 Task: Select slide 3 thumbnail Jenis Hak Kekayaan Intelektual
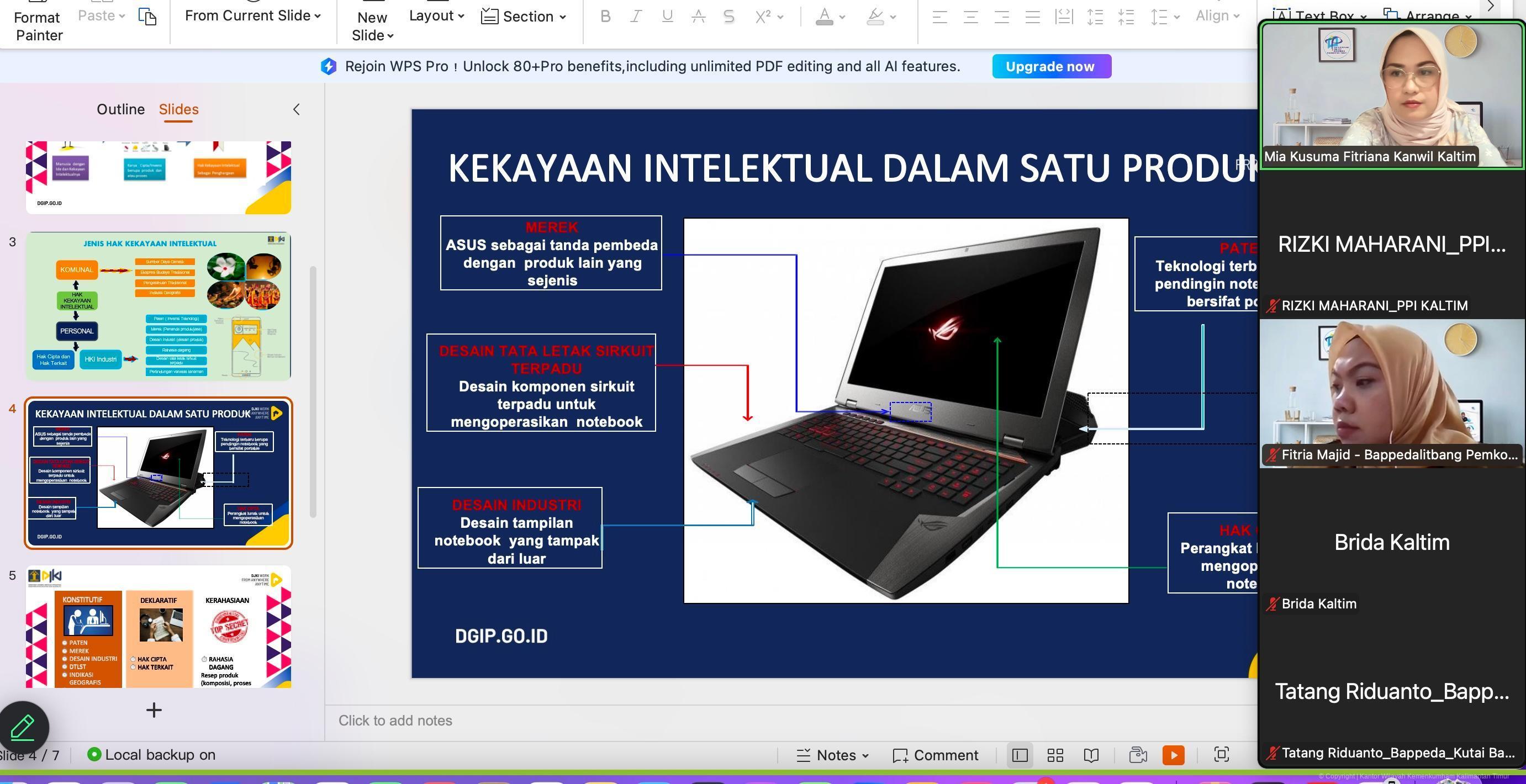(158, 306)
